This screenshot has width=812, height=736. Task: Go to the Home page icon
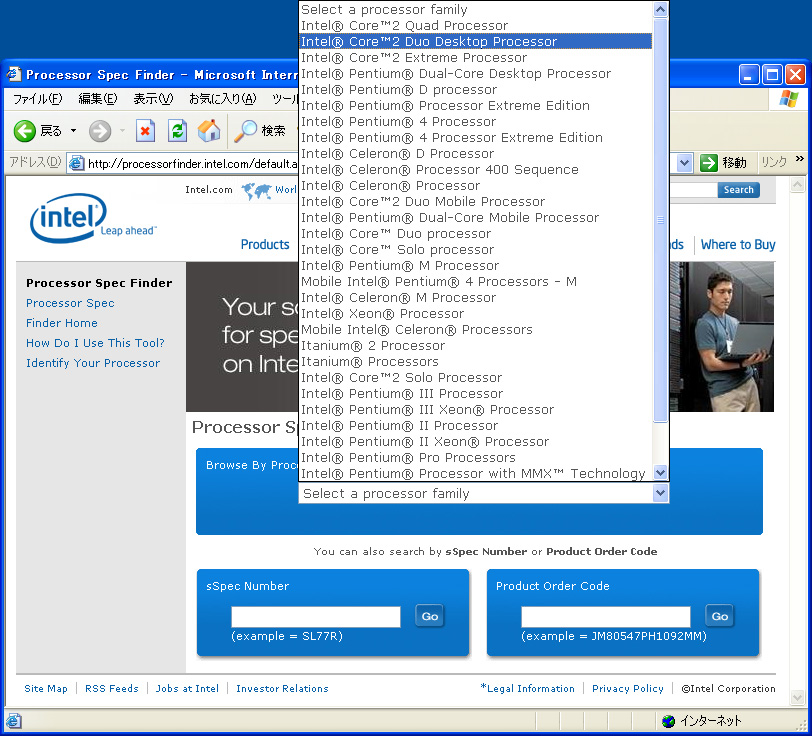[x=209, y=131]
